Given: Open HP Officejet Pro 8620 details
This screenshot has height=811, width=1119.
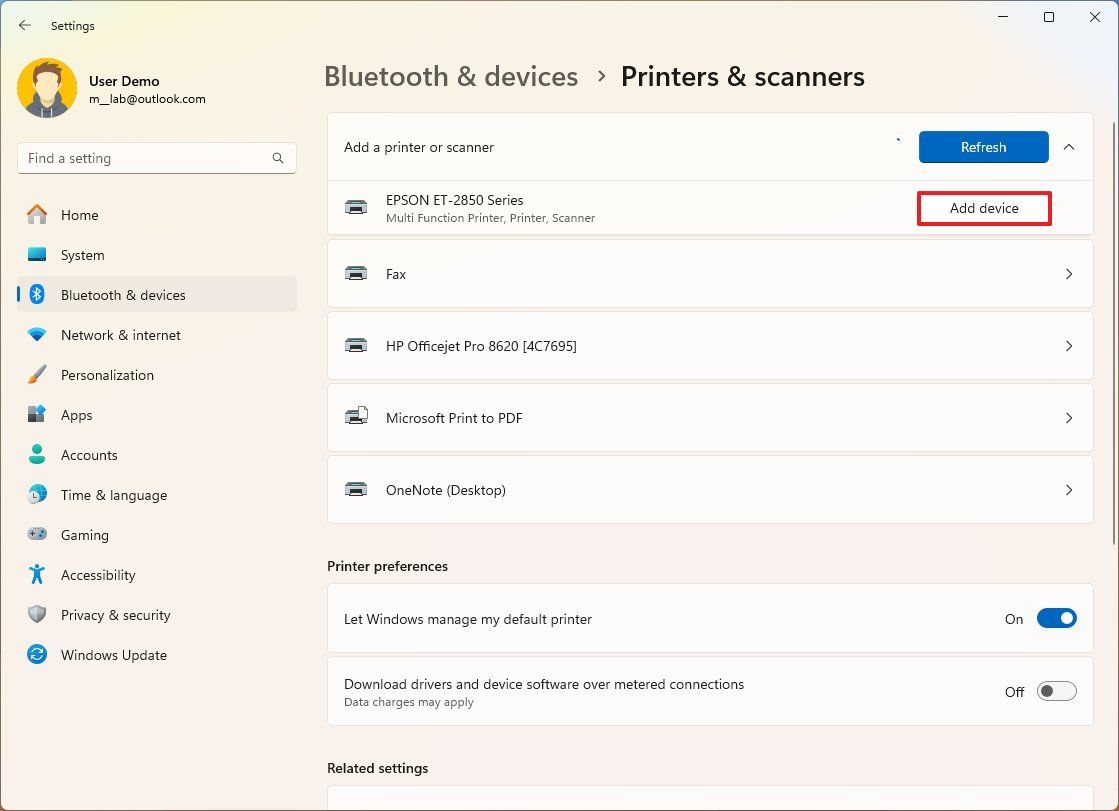Looking at the screenshot, I should tap(1069, 346).
